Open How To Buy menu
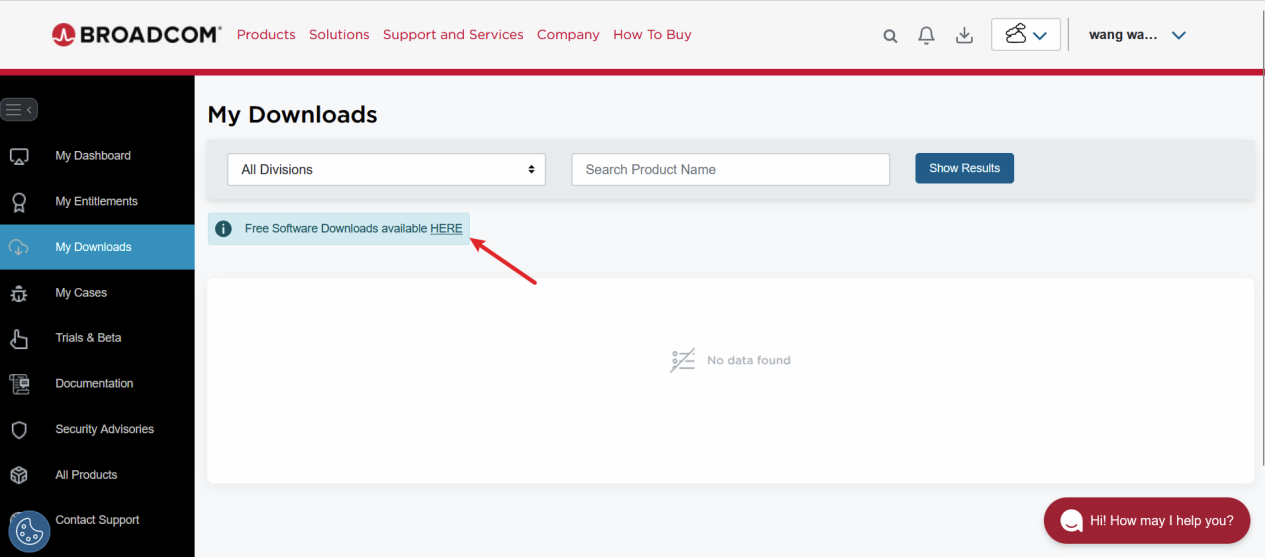 [x=652, y=34]
